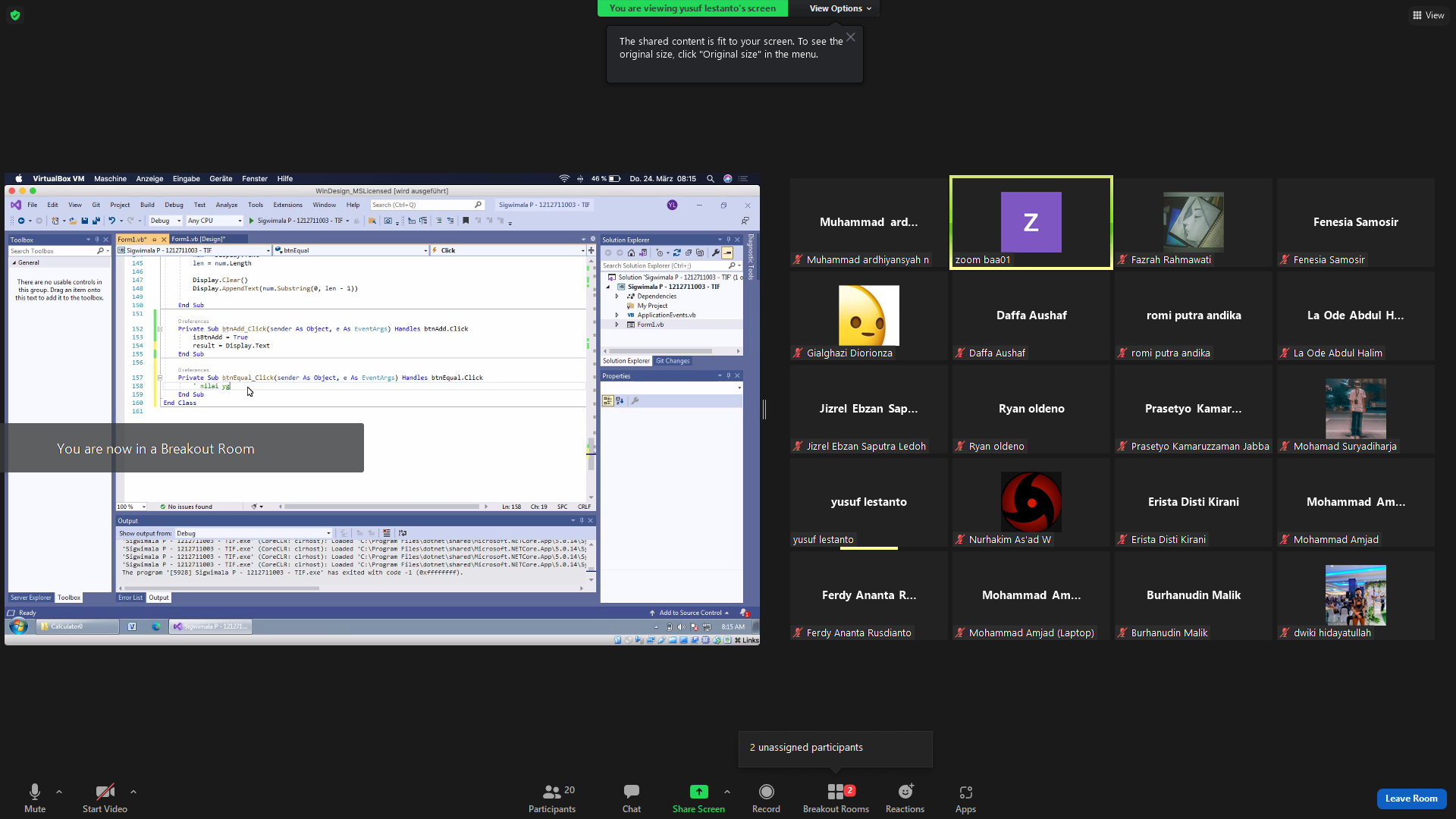
Task: Open the Debug menu in Visual Studio
Action: coord(174,205)
